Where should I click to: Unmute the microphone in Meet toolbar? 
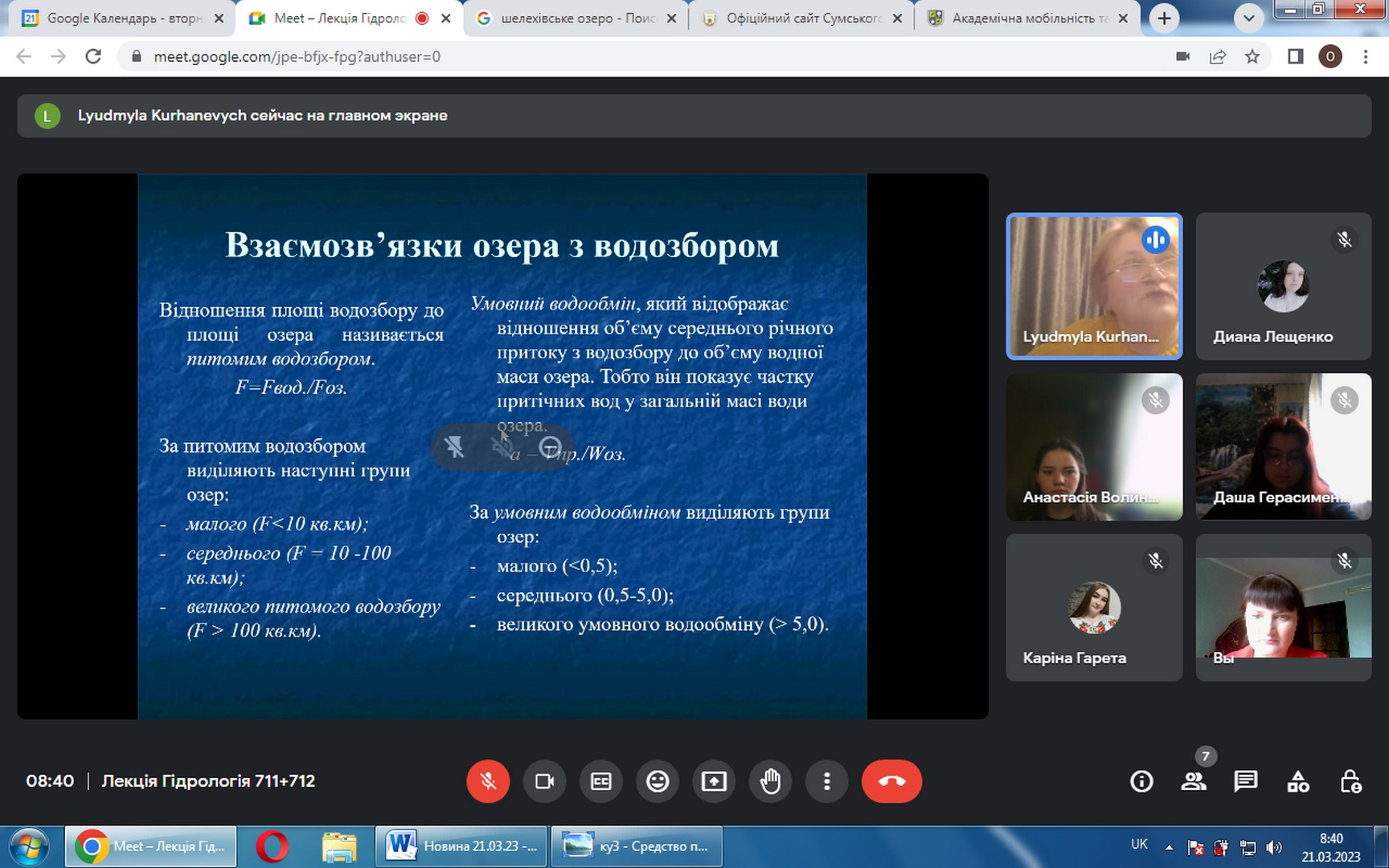[x=488, y=781]
